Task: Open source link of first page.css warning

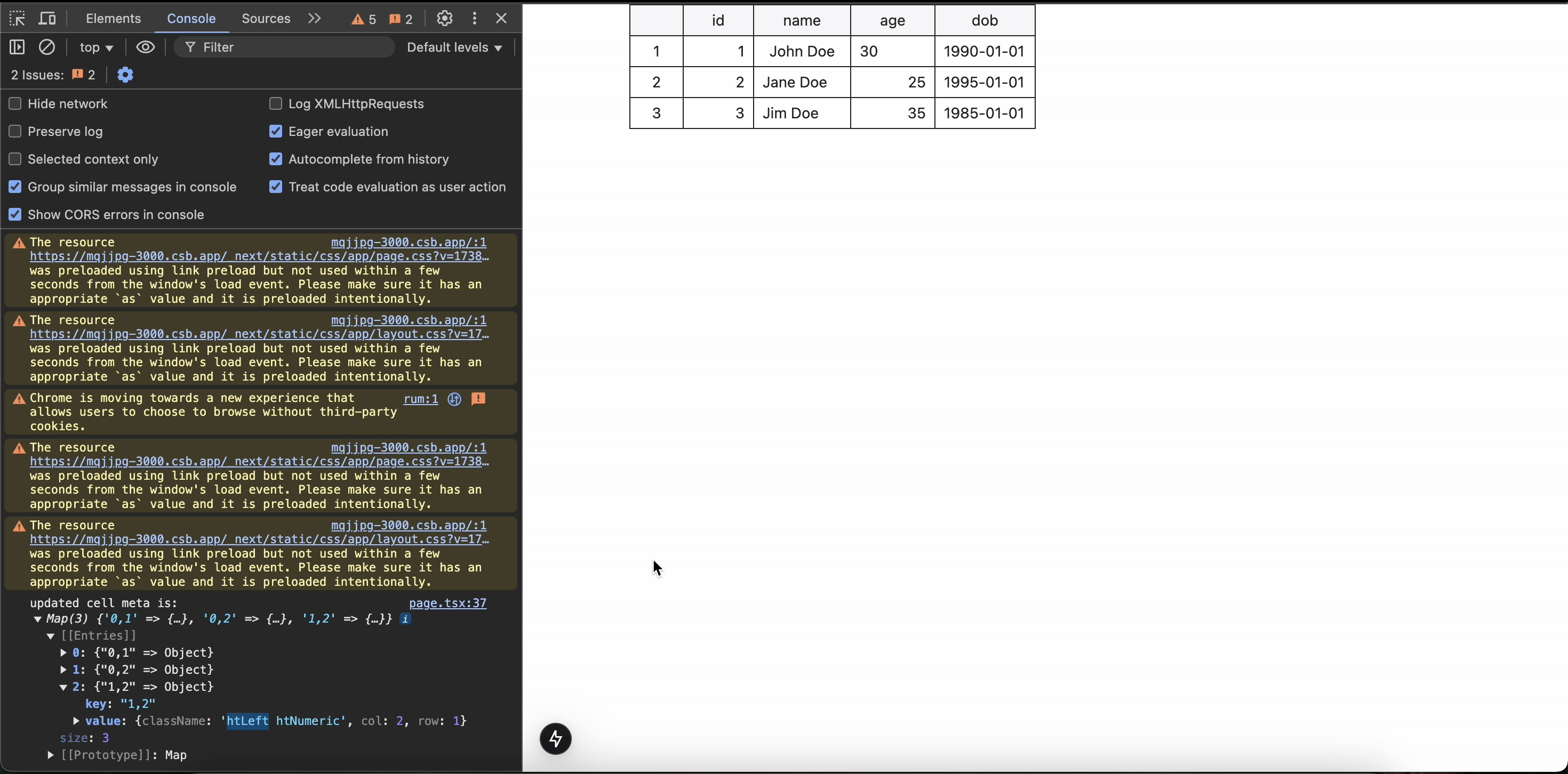Action: [x=409, y=242]
